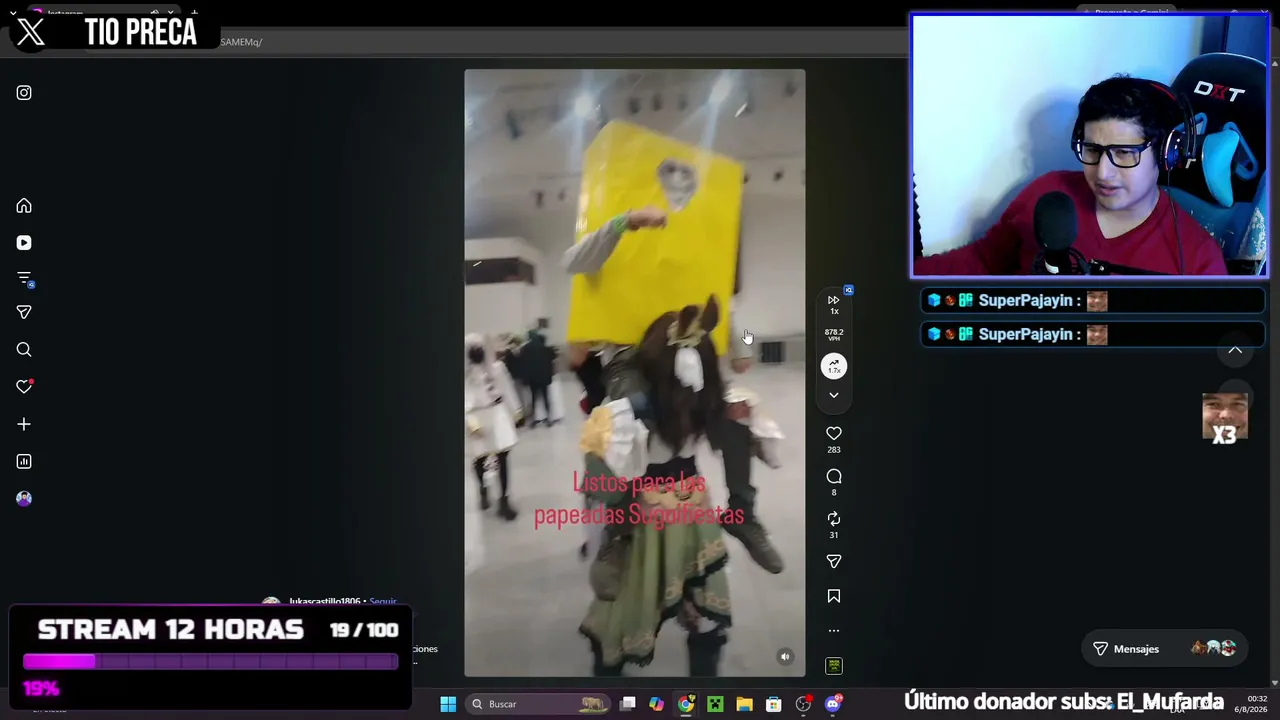Share the reel with the paper plane
This screenshot has height=720, width=1280.
(834, 561)
